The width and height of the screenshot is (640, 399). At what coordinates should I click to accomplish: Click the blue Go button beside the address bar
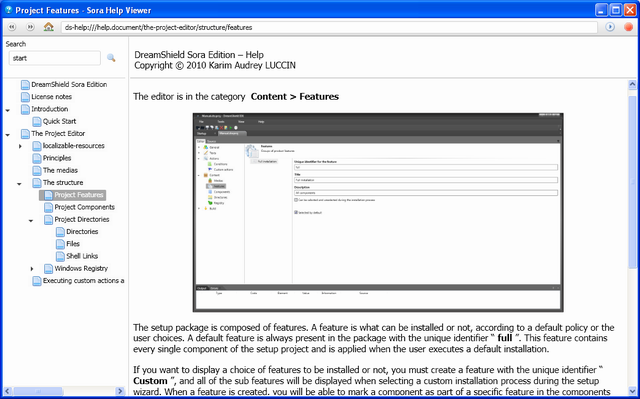coord(610,27)
